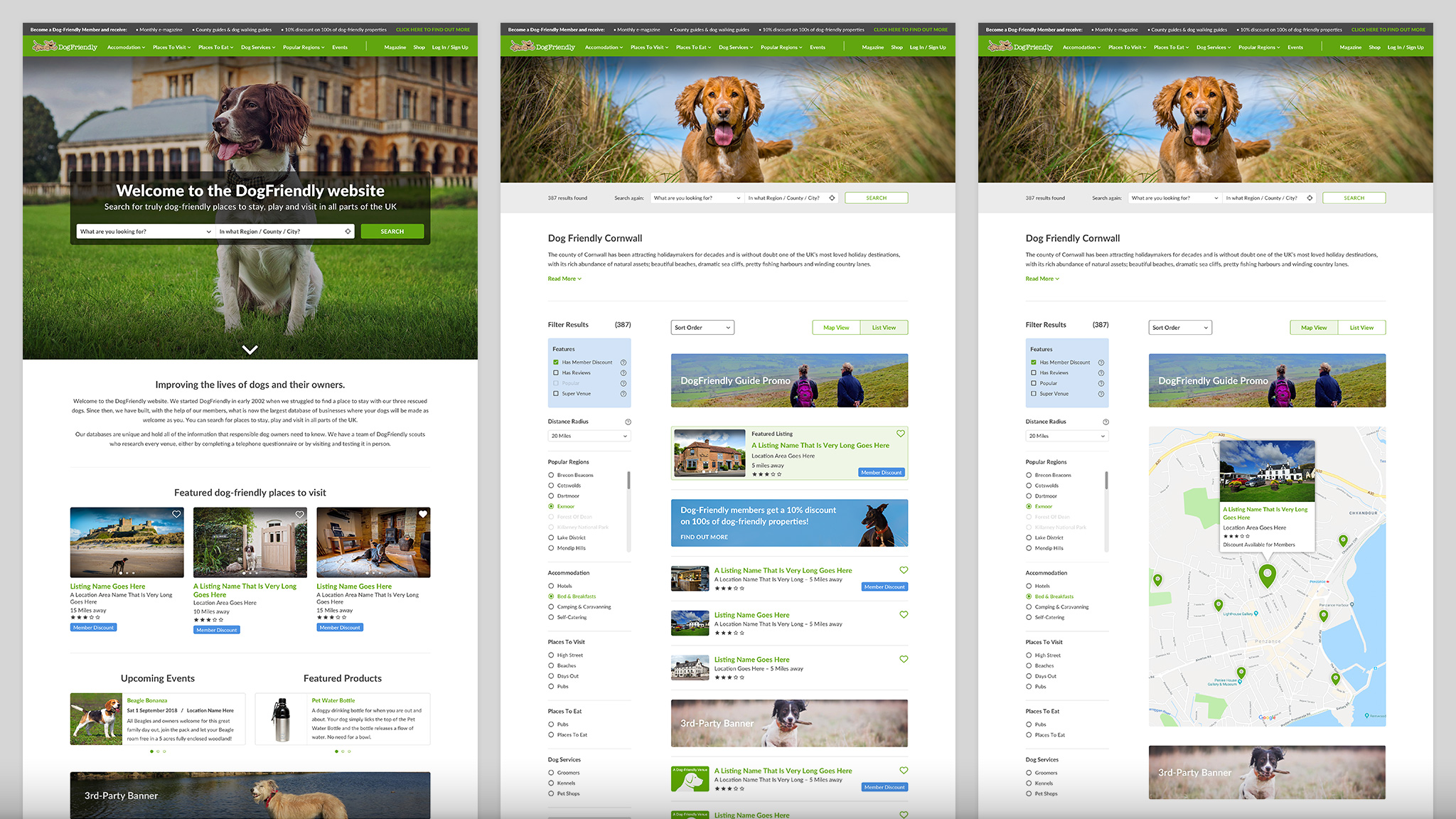Tick the Has Reviews checkbox in middle page
The width and height of the screenshot is (1456, 819).
pos(556,373)
